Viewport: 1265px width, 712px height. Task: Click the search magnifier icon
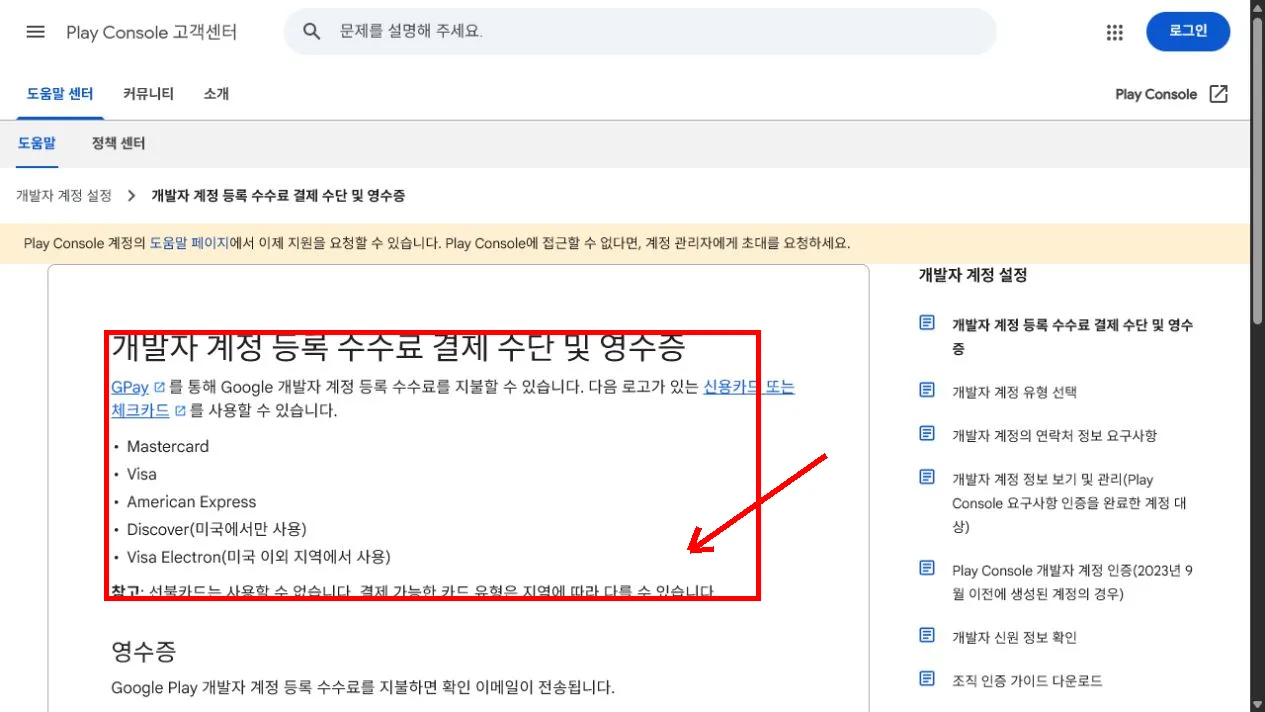click(x=312, y=32)
